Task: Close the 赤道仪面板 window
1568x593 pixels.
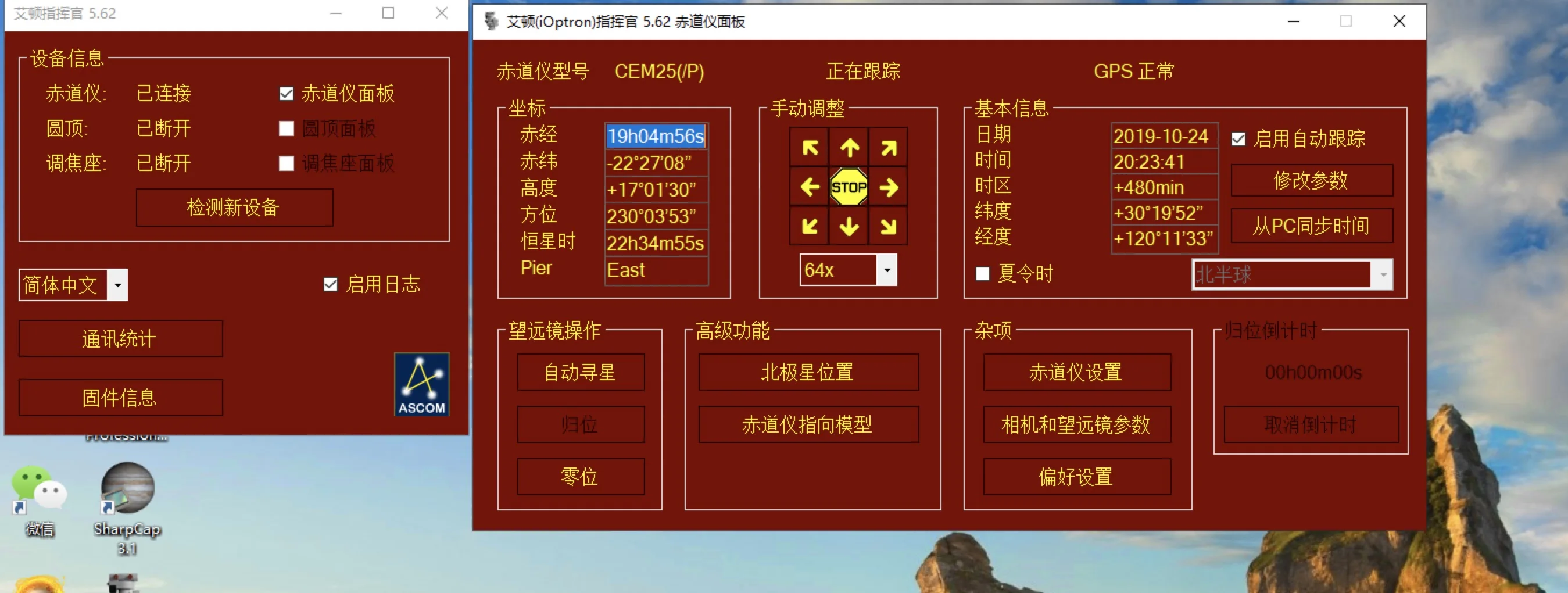Action: pos(1399,22)
